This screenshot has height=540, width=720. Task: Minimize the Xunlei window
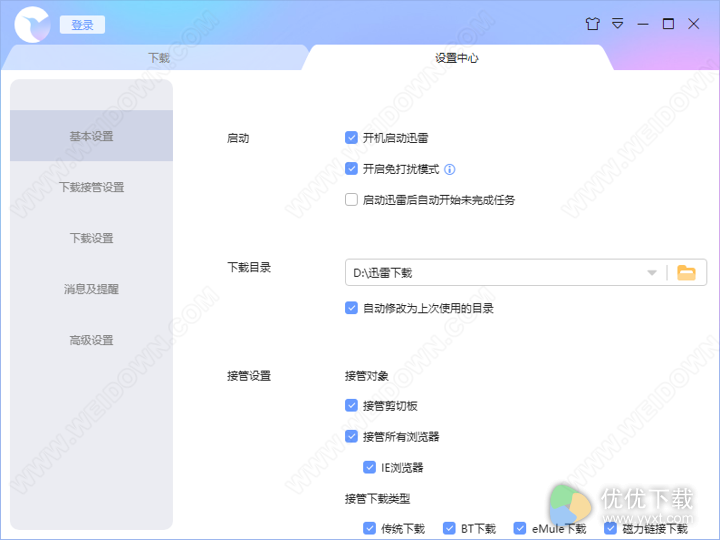(x=643, y=24)
